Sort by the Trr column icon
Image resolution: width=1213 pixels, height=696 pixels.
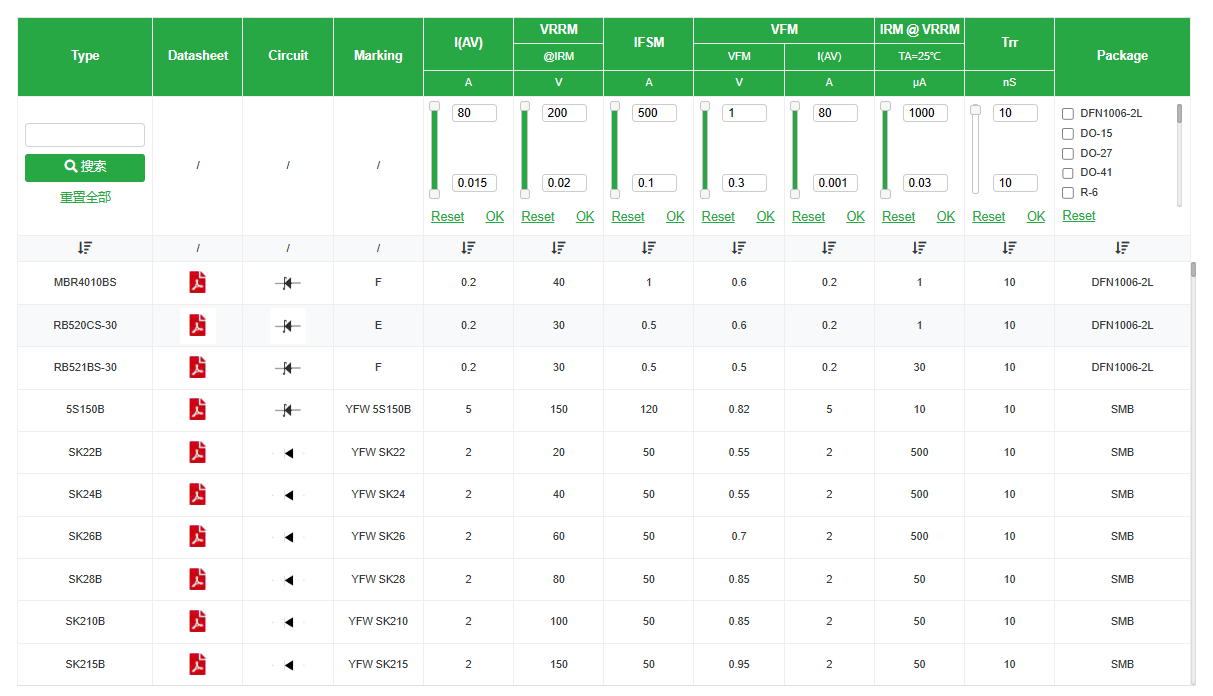pyautogui.click(x=1009, y=248)
